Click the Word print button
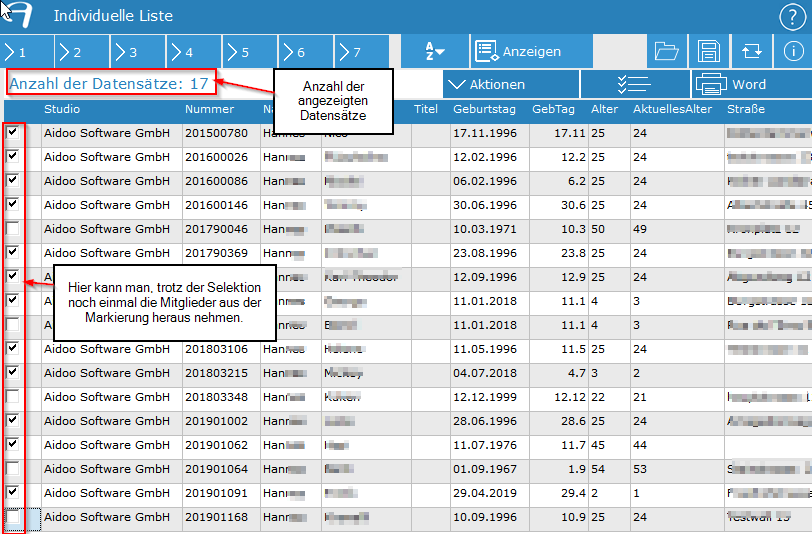This screenshot has height=534, width=812. tap(751, 84)
